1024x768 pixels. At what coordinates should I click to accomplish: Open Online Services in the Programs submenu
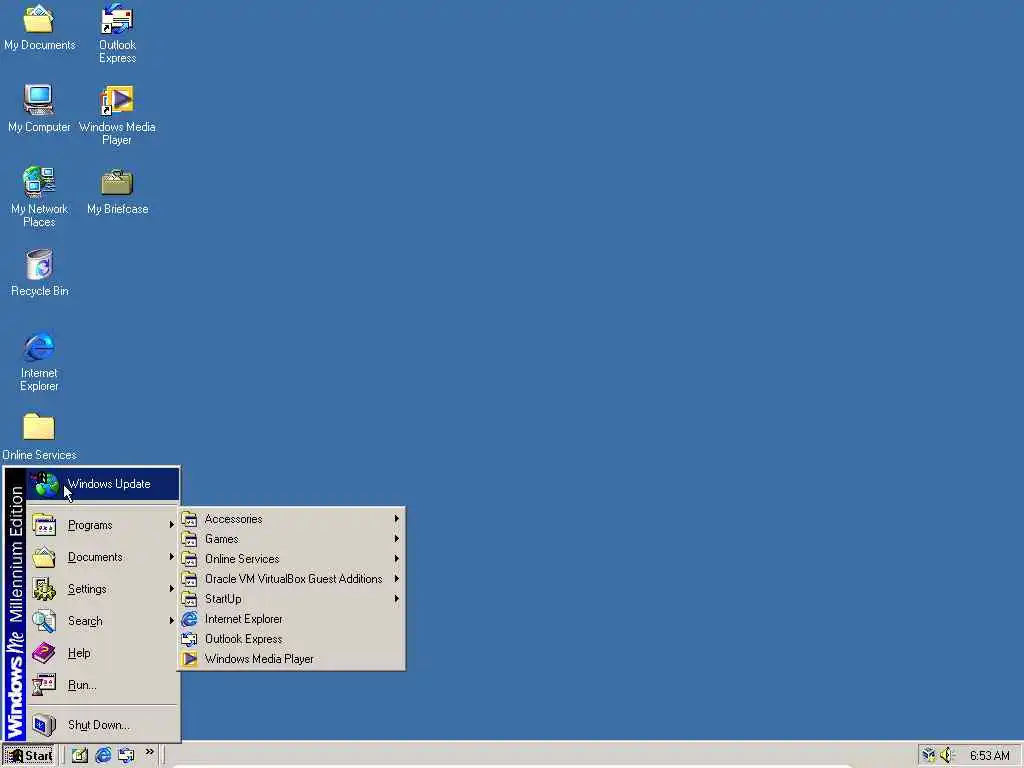pos(291,559)
